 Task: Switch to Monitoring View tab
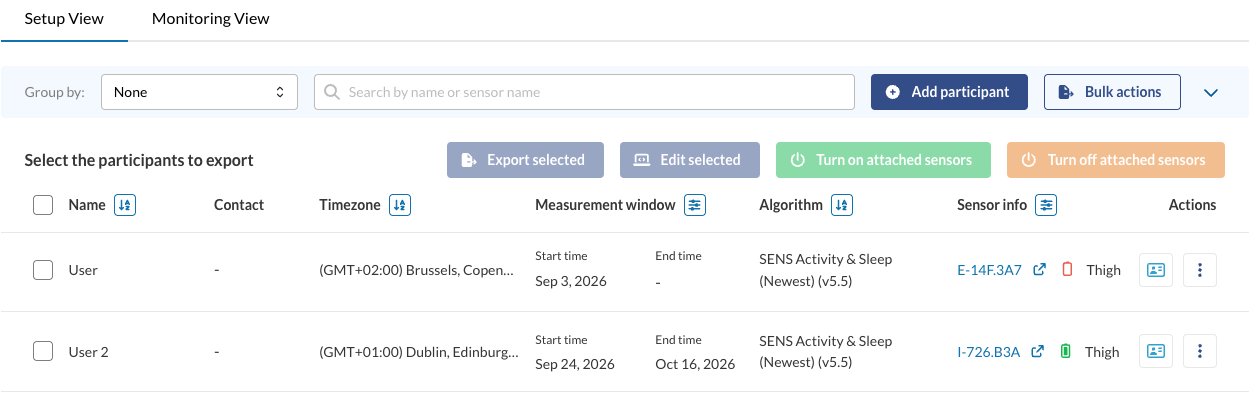click(210, 19)
